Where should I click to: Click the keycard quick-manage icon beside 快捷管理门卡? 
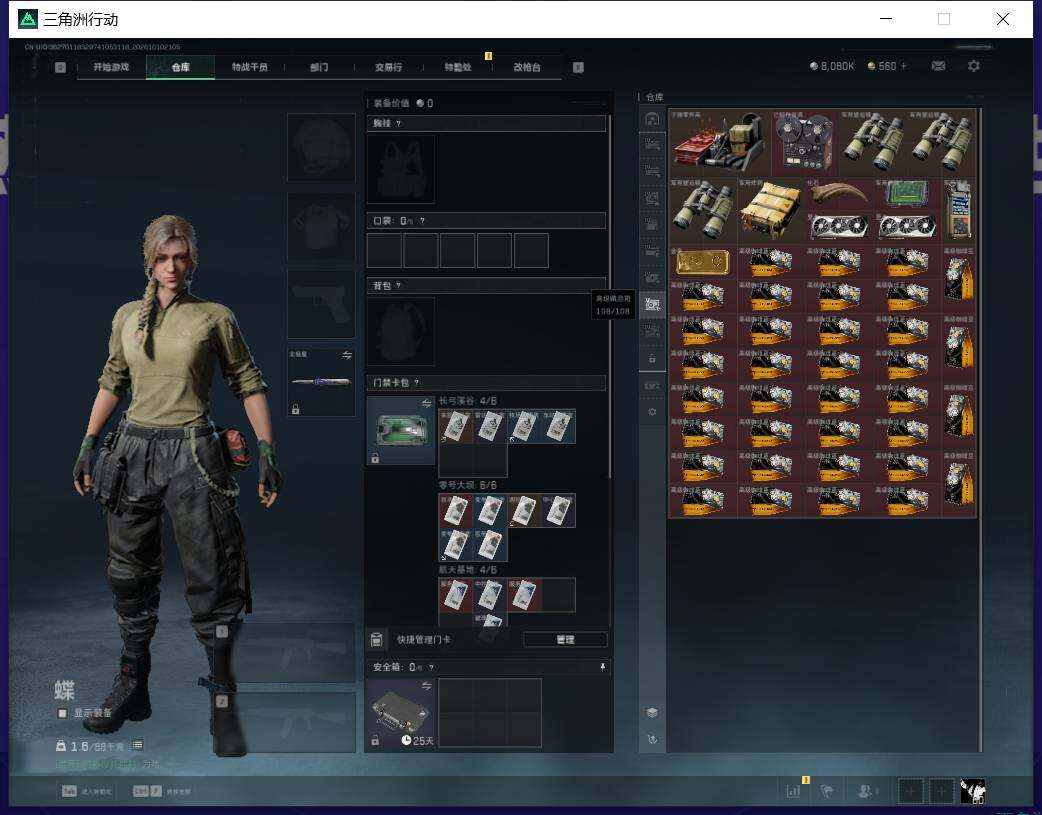[x=376, y=640]
